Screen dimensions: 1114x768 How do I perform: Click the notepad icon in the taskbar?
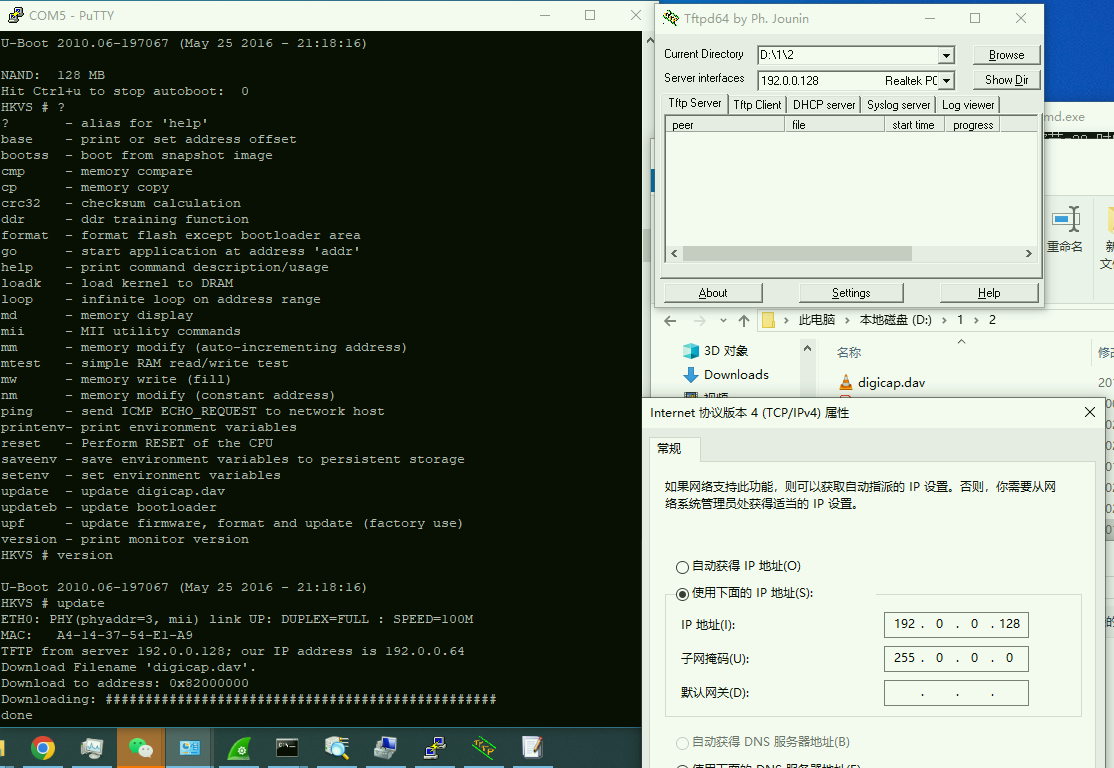[x=532, y=748]
